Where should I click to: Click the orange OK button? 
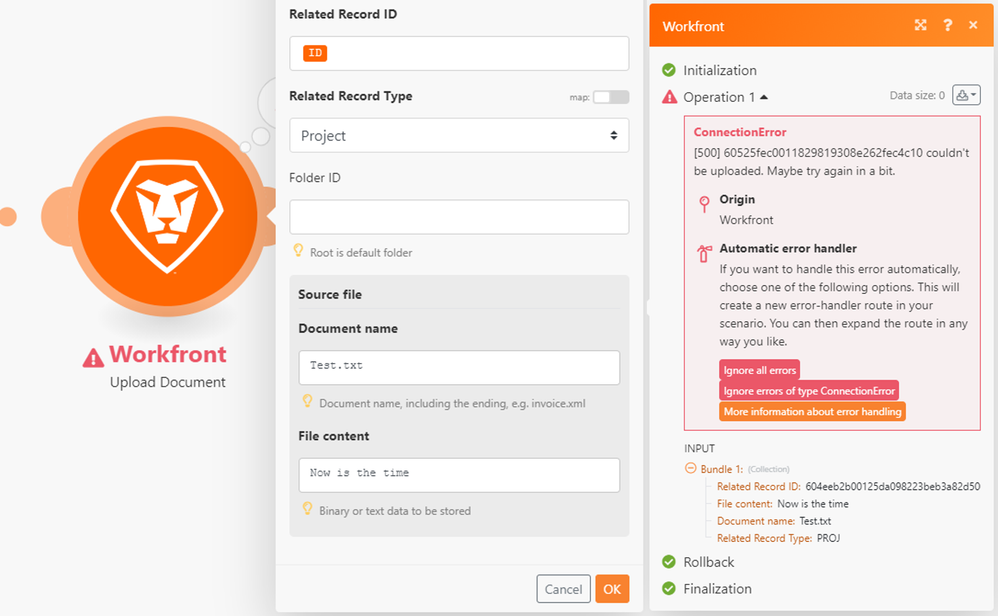(x=612, y=589)
